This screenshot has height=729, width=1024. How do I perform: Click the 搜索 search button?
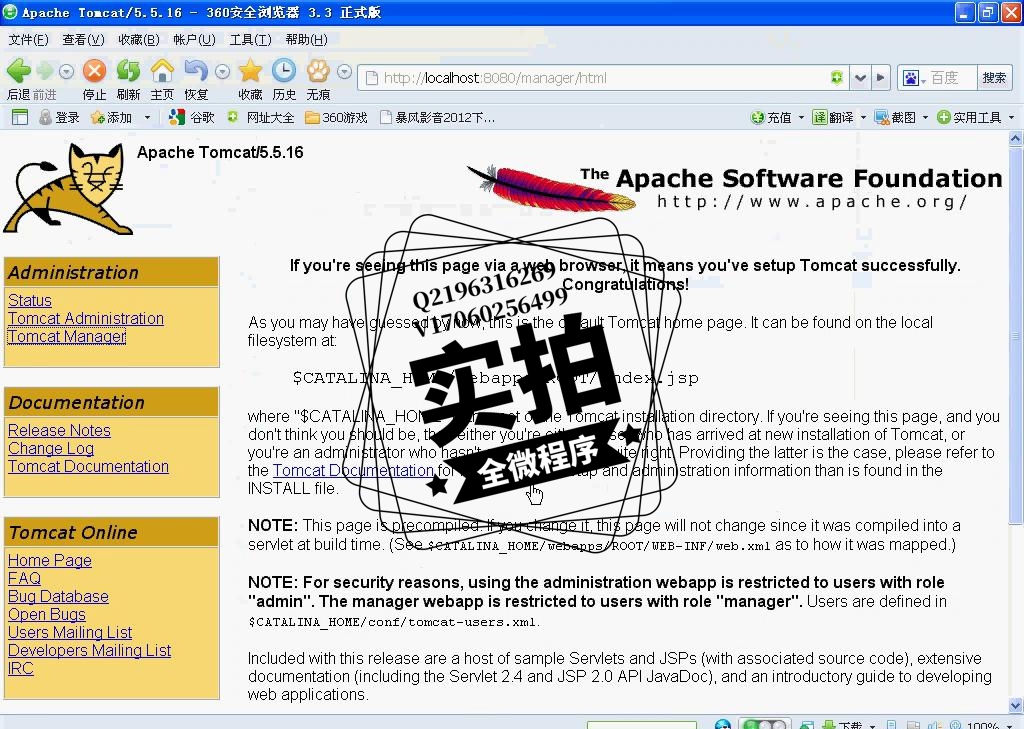994,78
